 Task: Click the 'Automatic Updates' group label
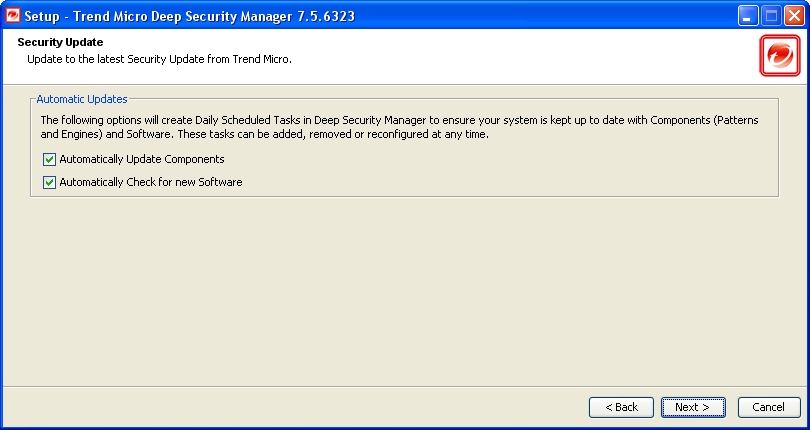pos(81,100)
